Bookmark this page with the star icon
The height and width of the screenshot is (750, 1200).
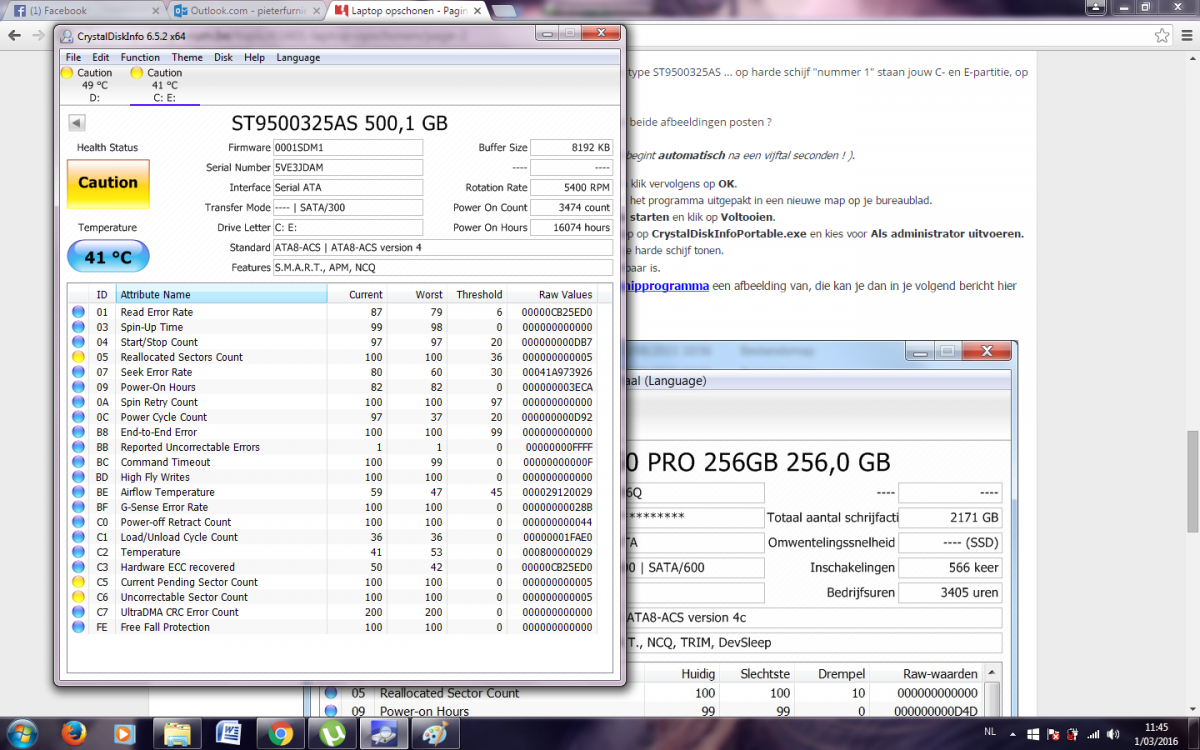(1162, 36)
